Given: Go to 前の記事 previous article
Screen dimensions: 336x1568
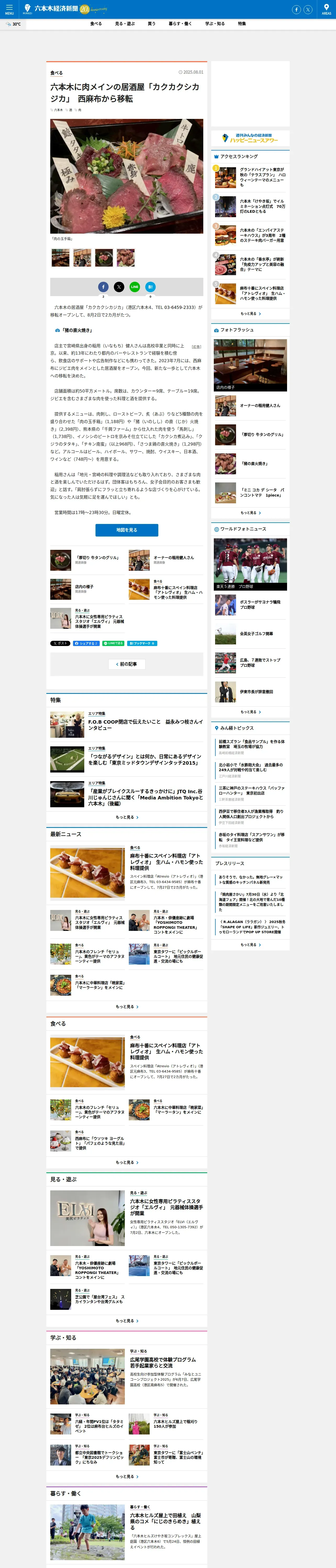Looking at the screenshot, I should point(127,664).
